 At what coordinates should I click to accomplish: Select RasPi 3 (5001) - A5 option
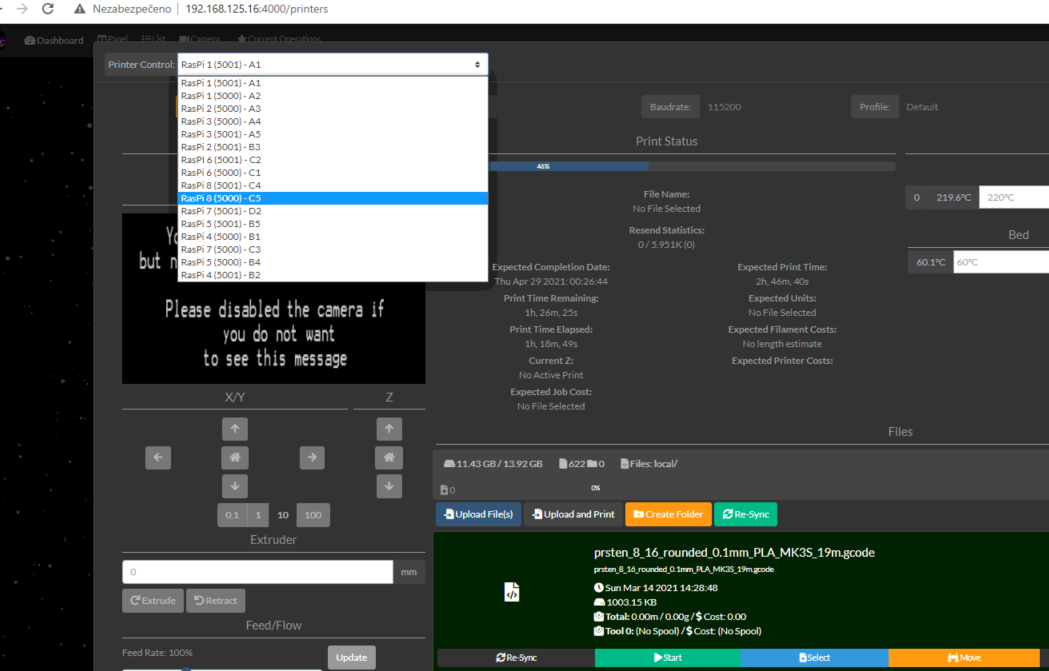click(332, 134)
